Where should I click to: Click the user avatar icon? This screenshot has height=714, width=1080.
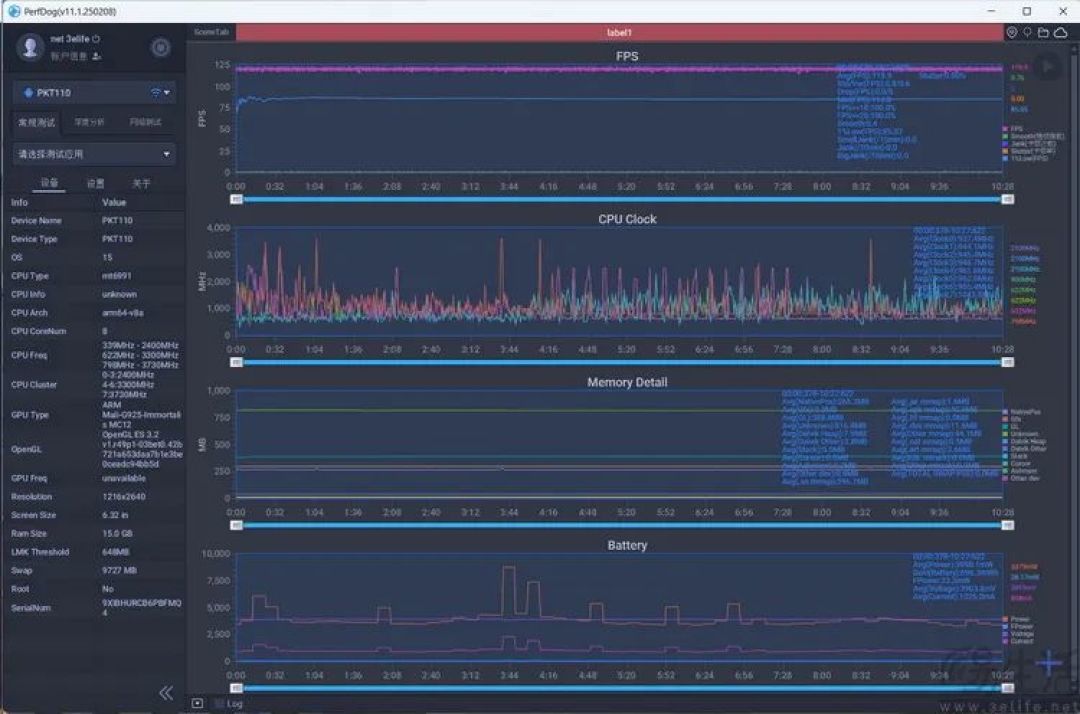pyautogui.click(x=30, y=48)
